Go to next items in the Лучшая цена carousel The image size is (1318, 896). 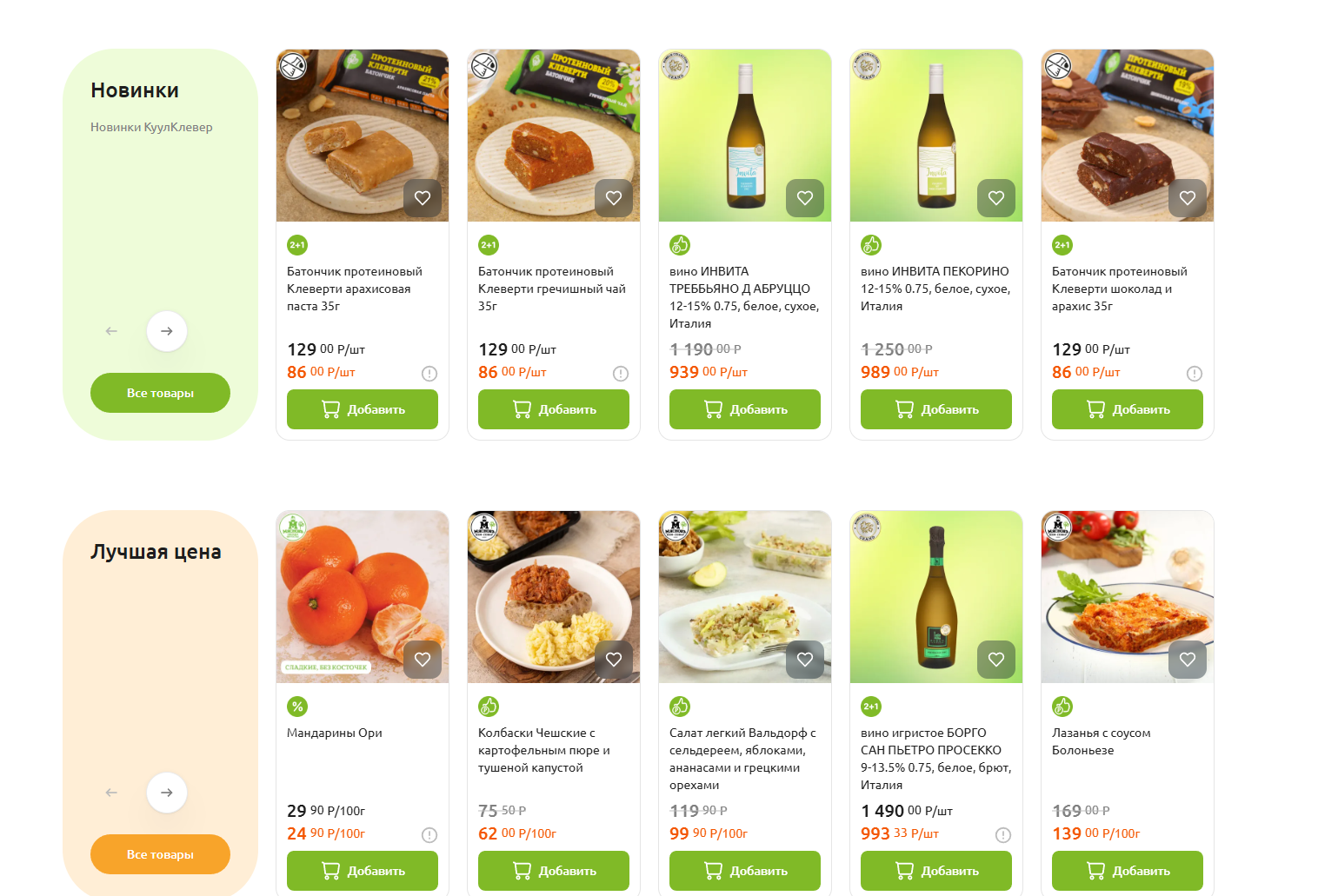167,793
